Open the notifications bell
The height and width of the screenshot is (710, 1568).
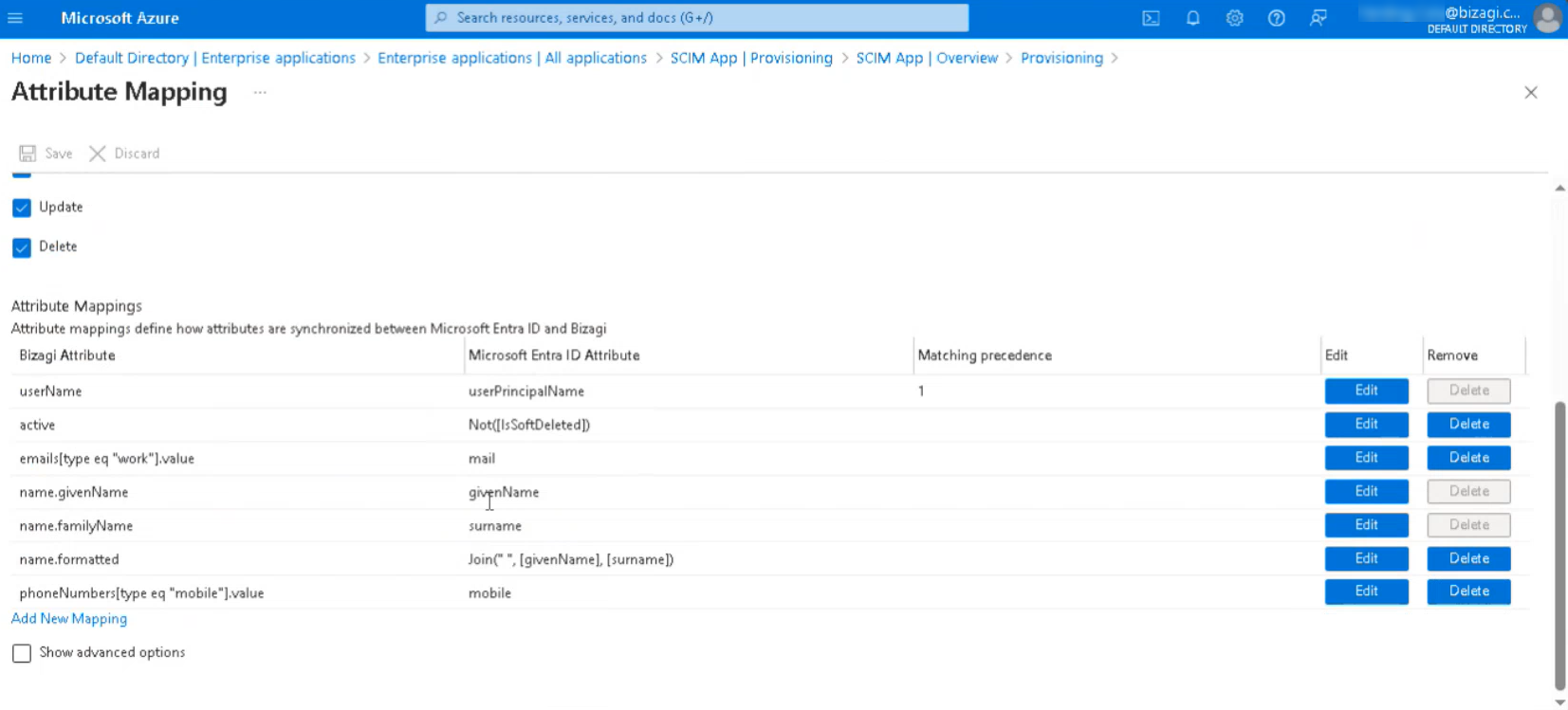1192,18
